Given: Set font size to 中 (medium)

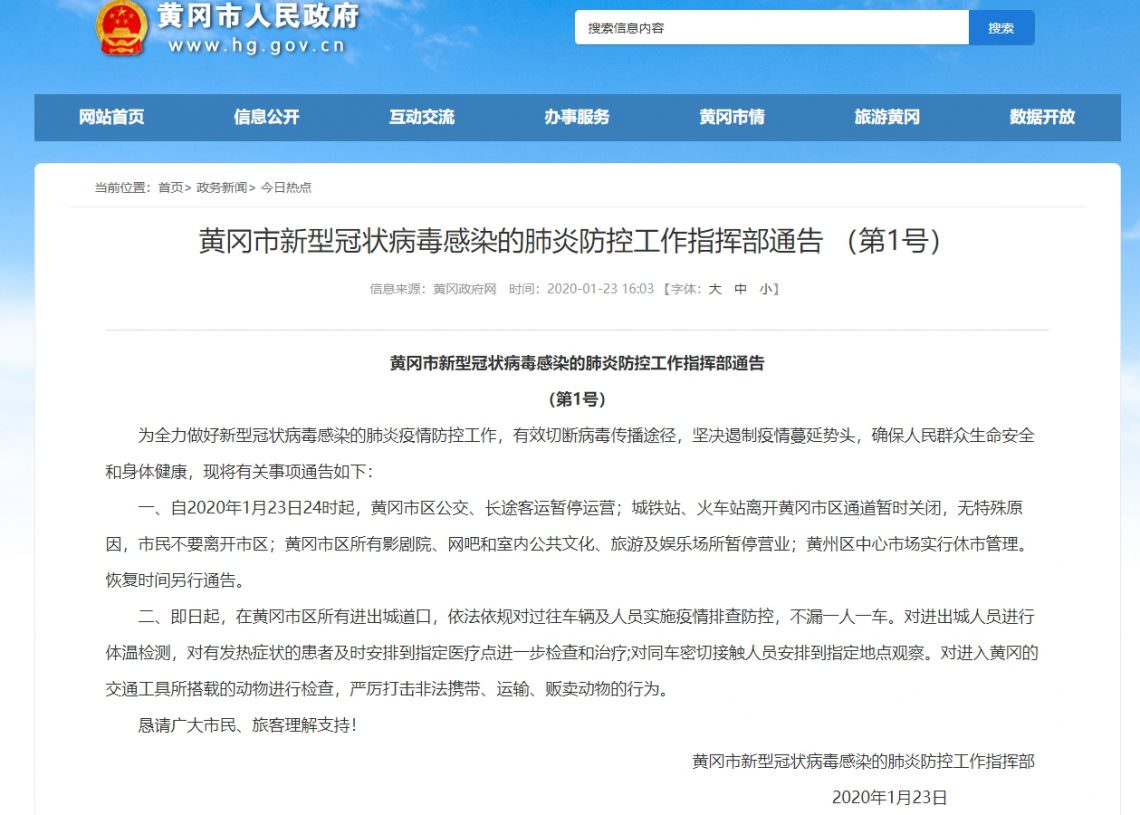Looking at the screenshot, I should 740,289.
